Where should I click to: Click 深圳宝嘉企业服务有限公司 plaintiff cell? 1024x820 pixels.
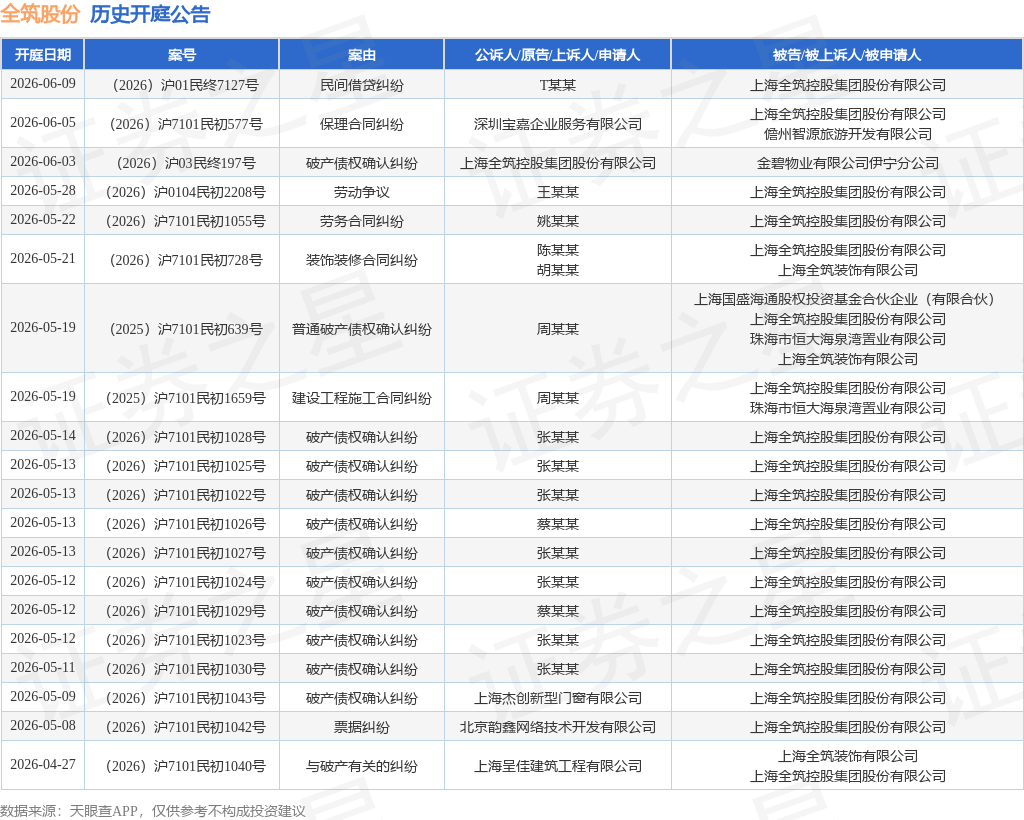click(x=558, y=124)
